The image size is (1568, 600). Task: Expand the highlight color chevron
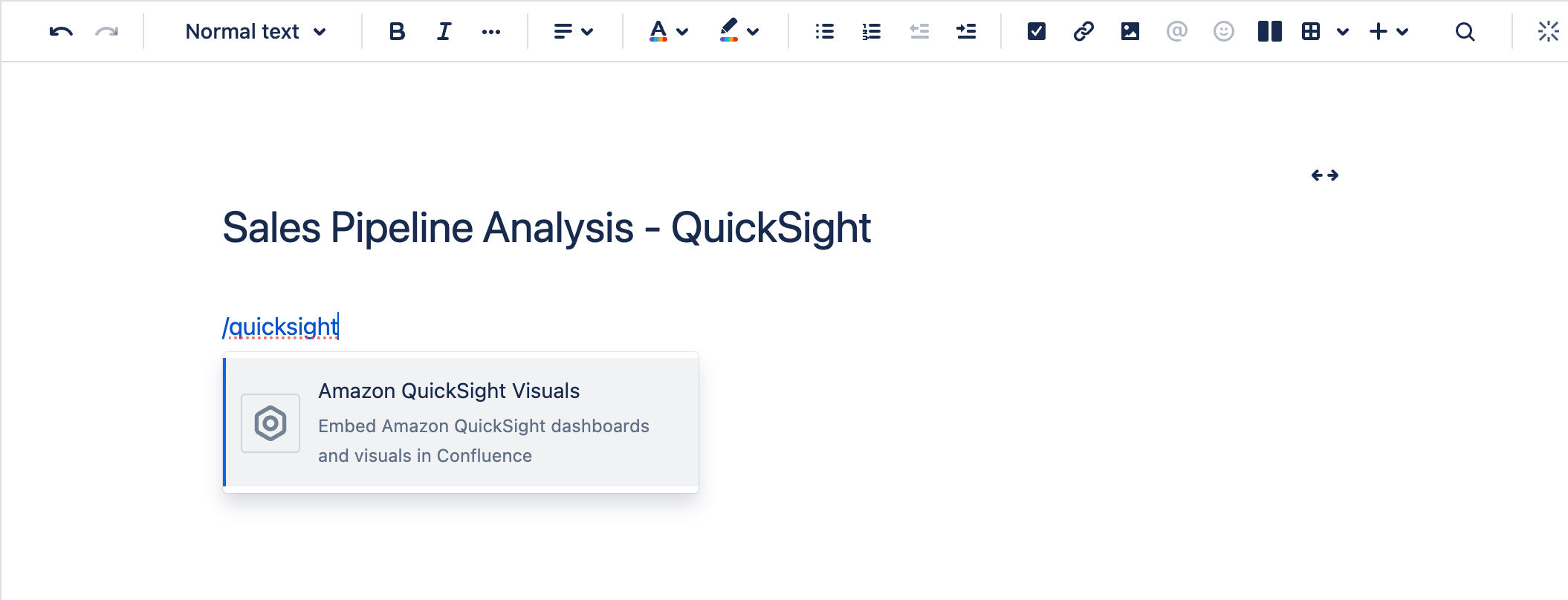[x=753, y=32]
